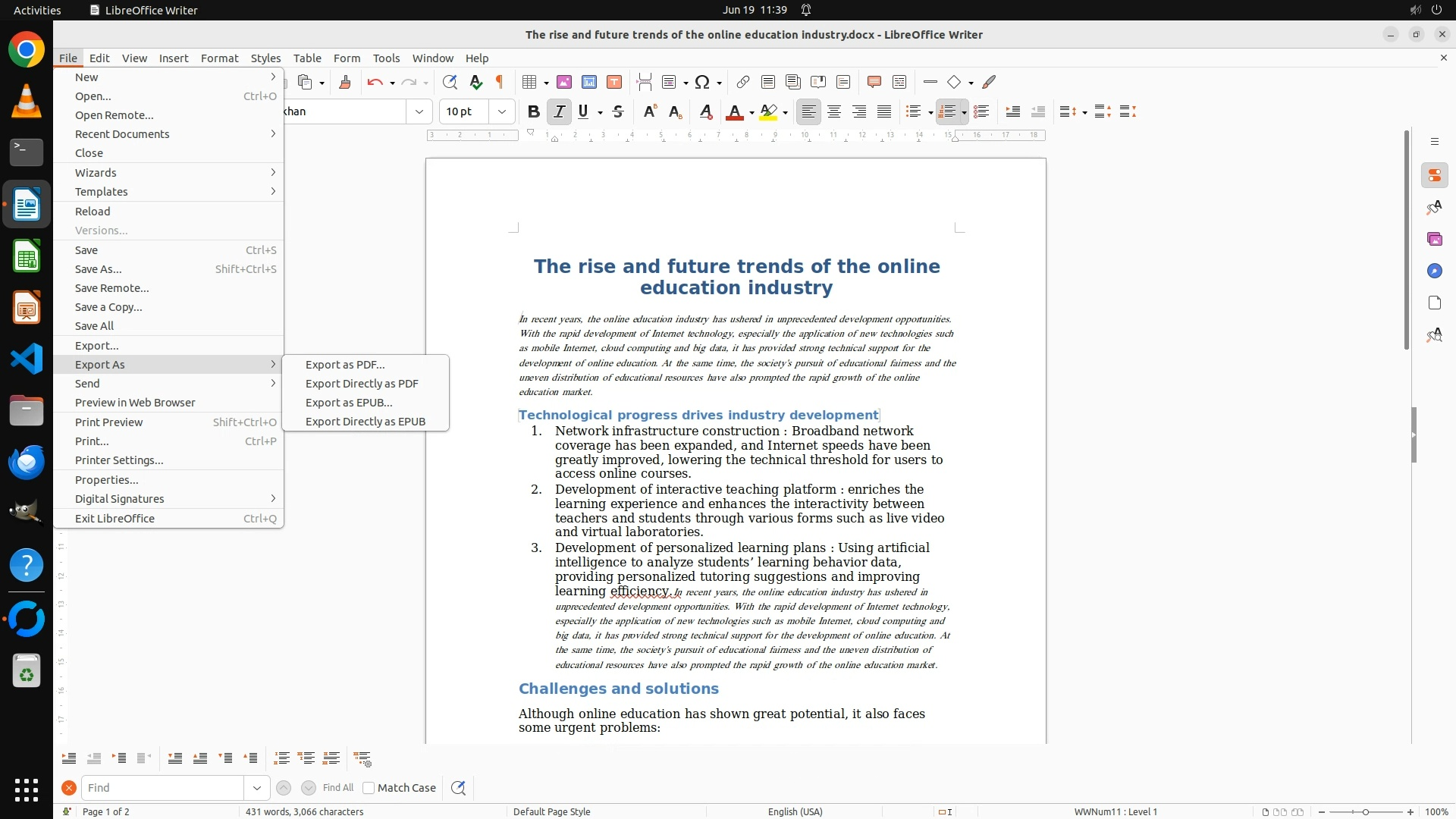Open the Navigator sidebar compass icon
Image resolution: width=1456 pixels, height=819 pixels.
click(1434, 271)
